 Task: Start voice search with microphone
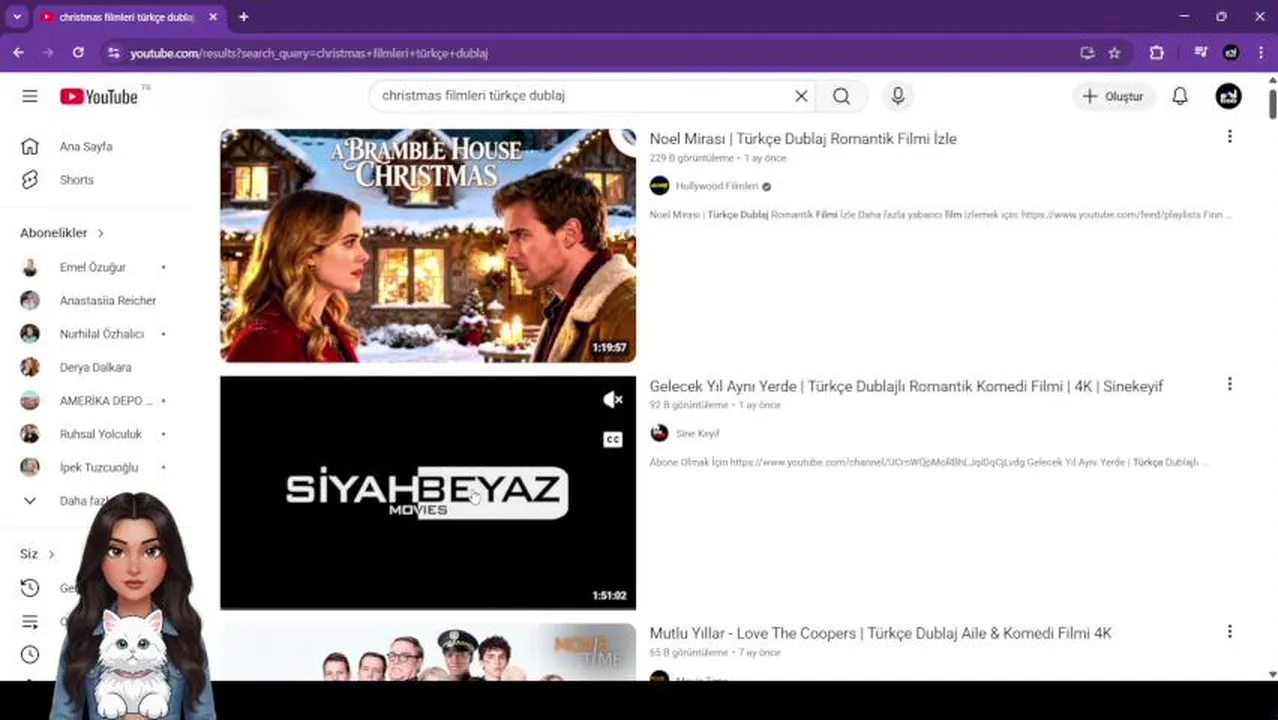point(898,96)
